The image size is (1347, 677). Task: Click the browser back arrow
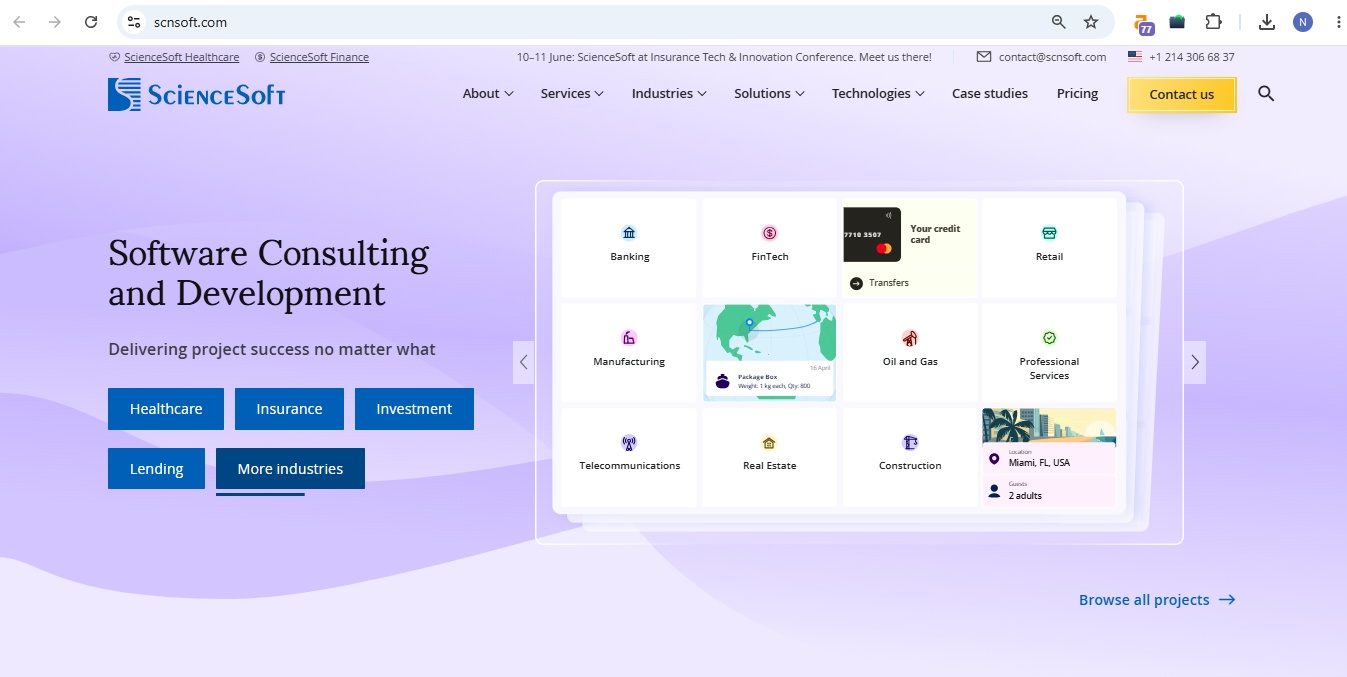coord(19,22)
